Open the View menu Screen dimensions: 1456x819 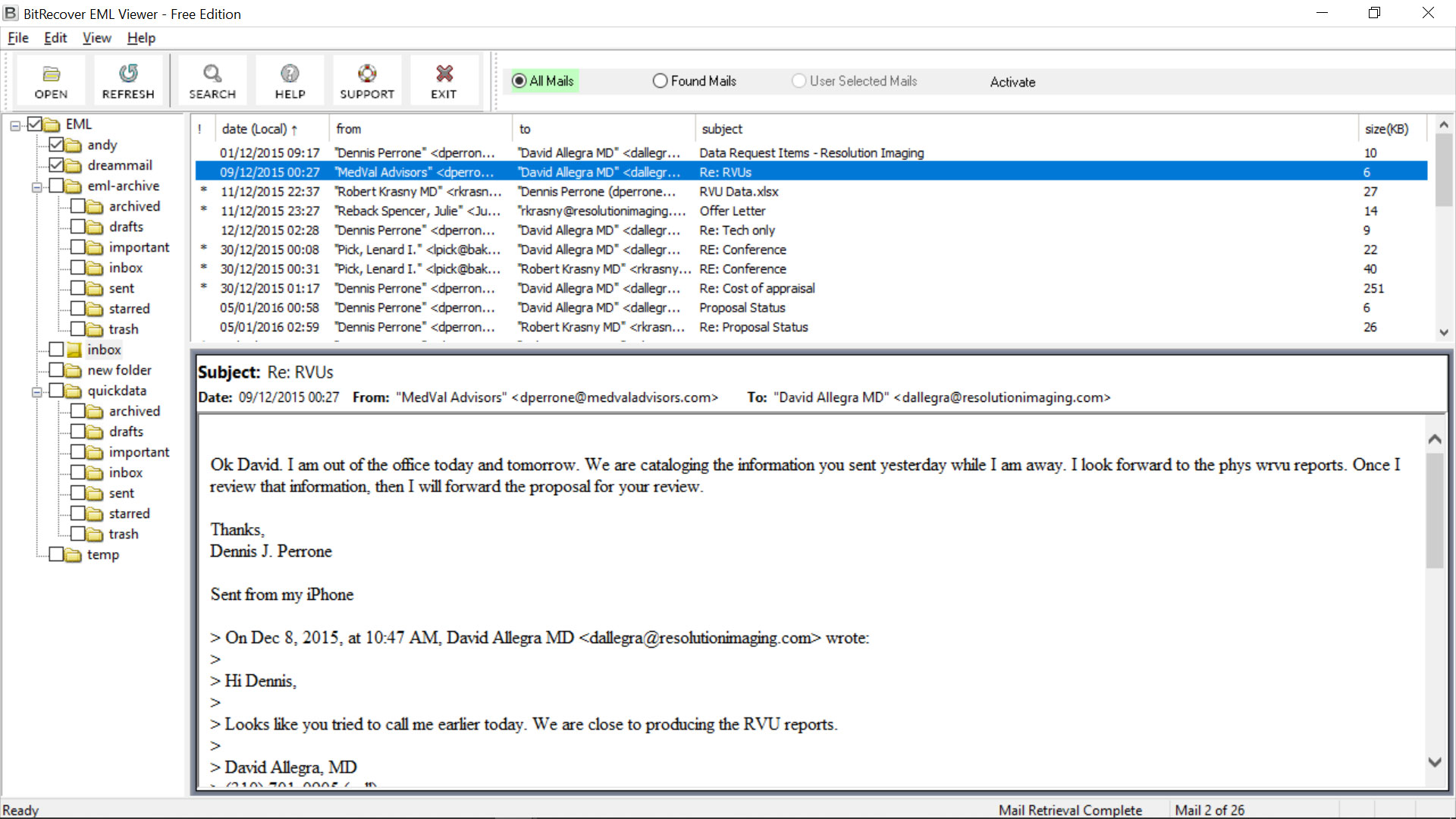(96, 37)
